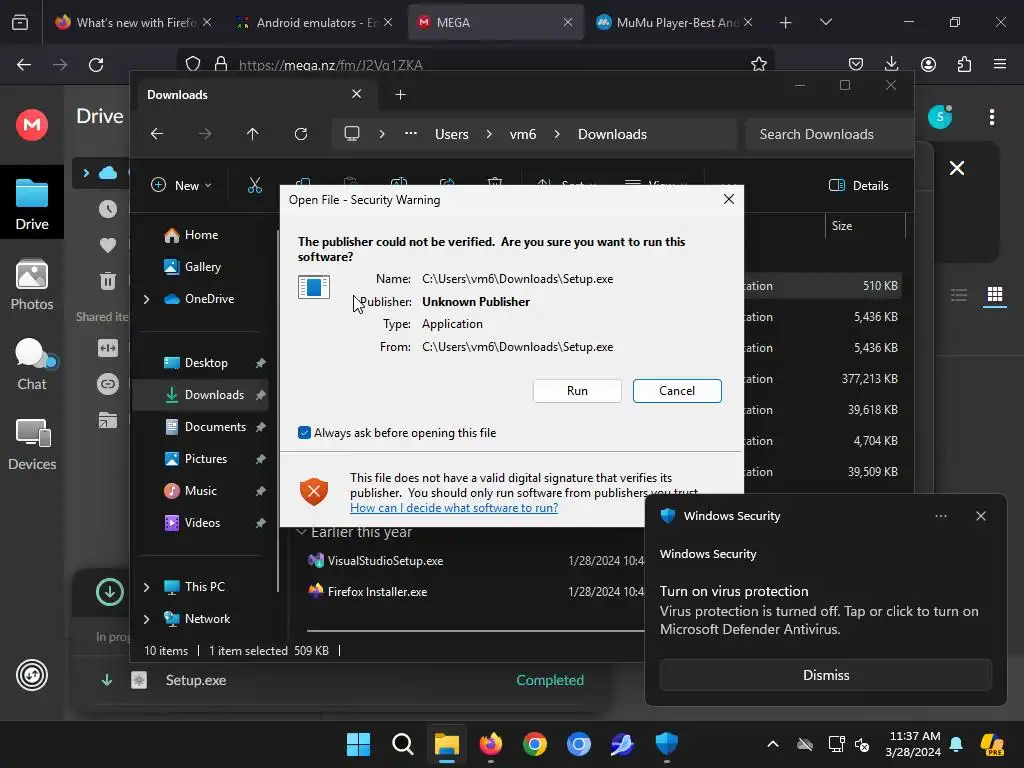Click Users in Explorer breadcrumb
The image size is (1024, 768).
(451, 134)
